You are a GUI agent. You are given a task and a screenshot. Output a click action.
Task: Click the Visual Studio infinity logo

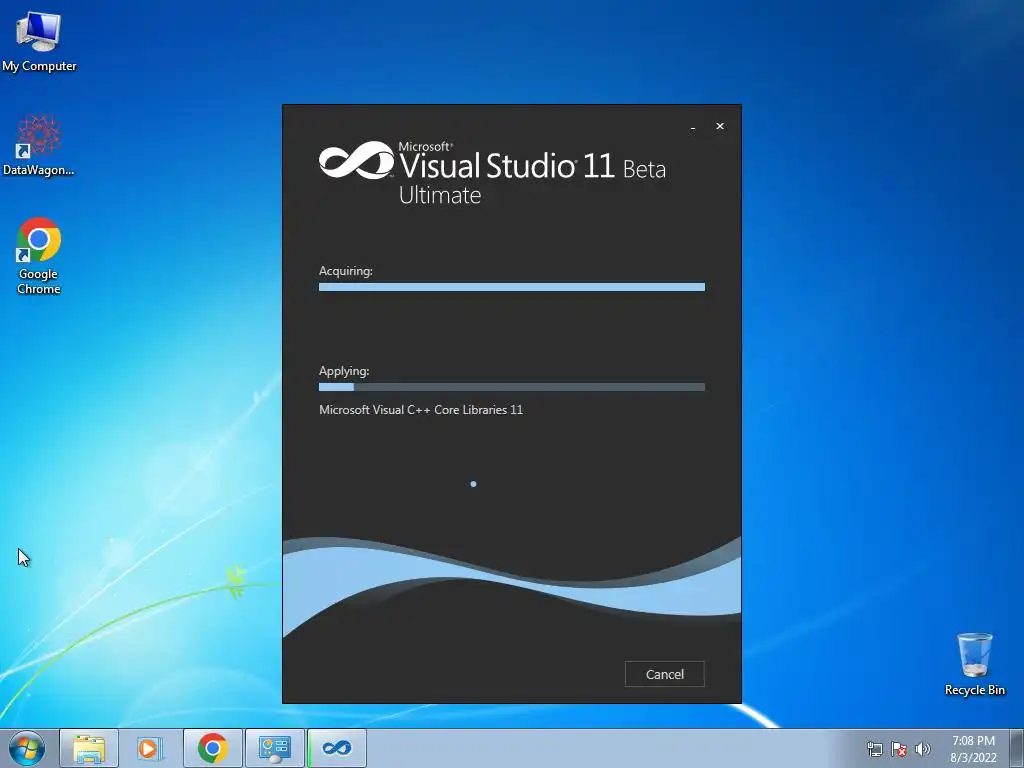click(x=356, y=160)
